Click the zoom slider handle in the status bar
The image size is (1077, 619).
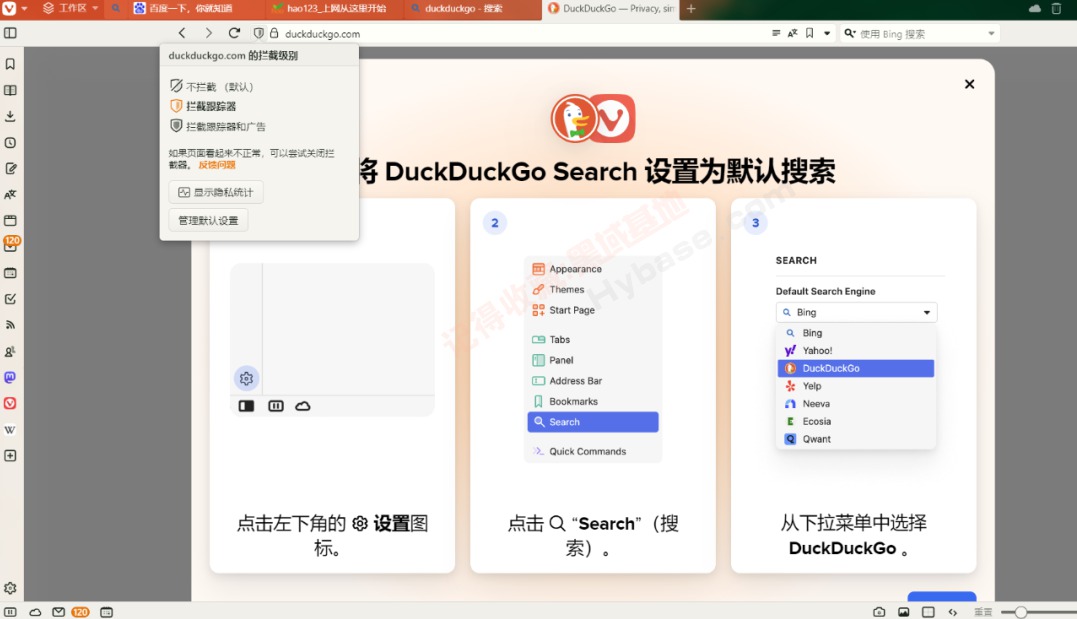tap(1021, 611)
